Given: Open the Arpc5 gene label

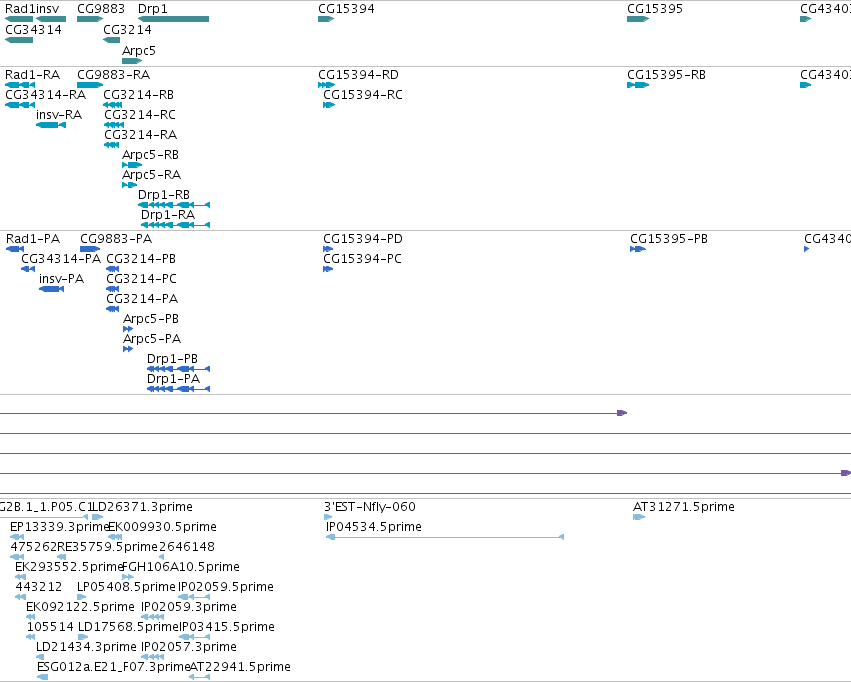Looking at the screenshot, I should tap(138, 50).
